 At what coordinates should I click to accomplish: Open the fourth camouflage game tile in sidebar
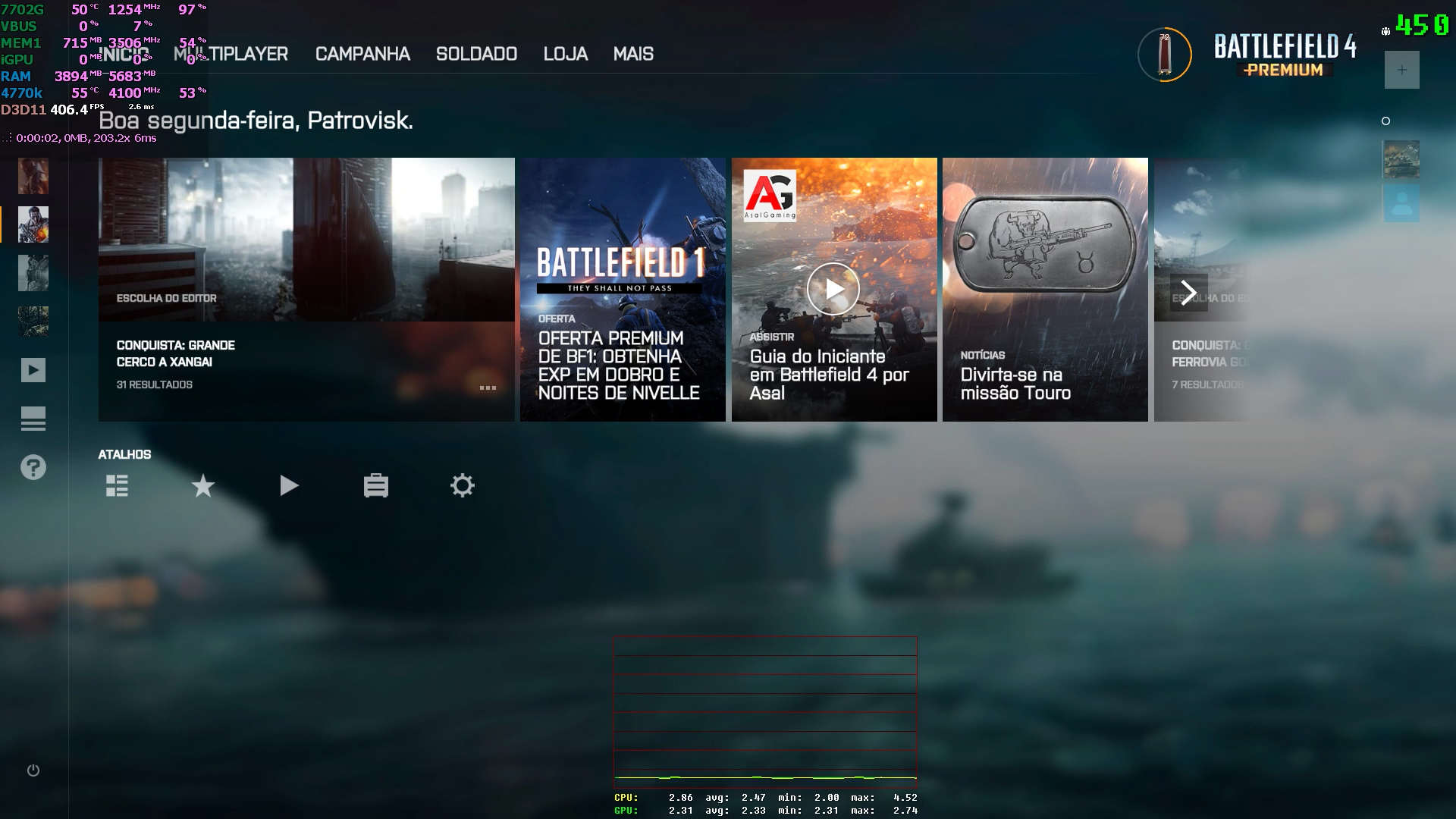[33, 322]
